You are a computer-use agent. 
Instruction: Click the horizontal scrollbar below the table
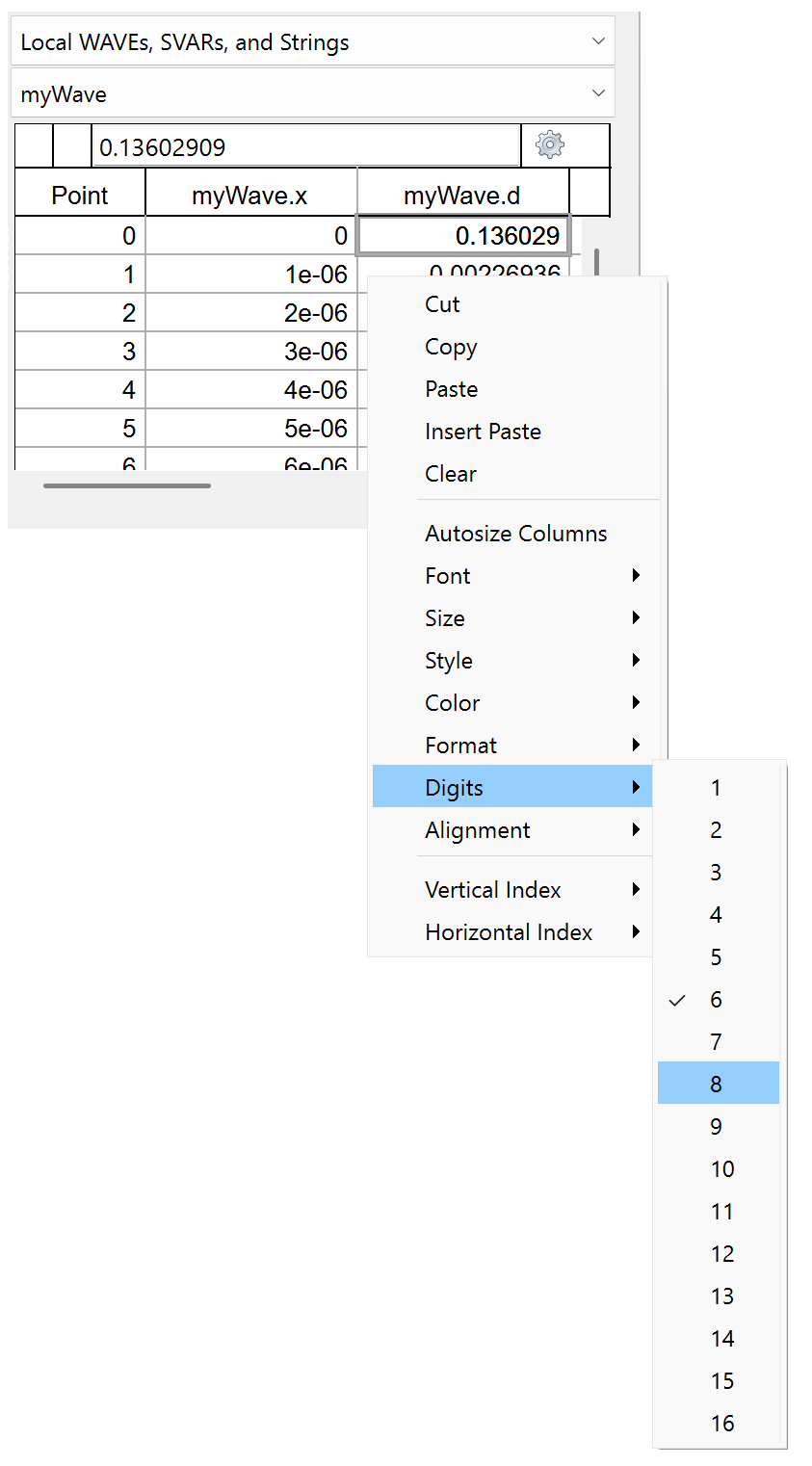(125, 485)
